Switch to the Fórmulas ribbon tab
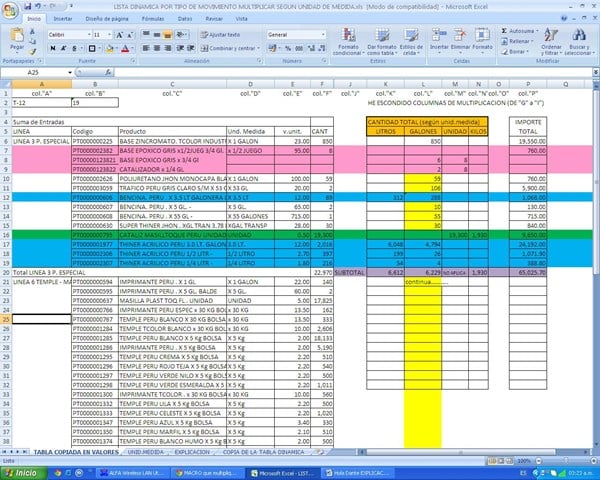Screen dimensions: 600x480 tap(153, 19)
